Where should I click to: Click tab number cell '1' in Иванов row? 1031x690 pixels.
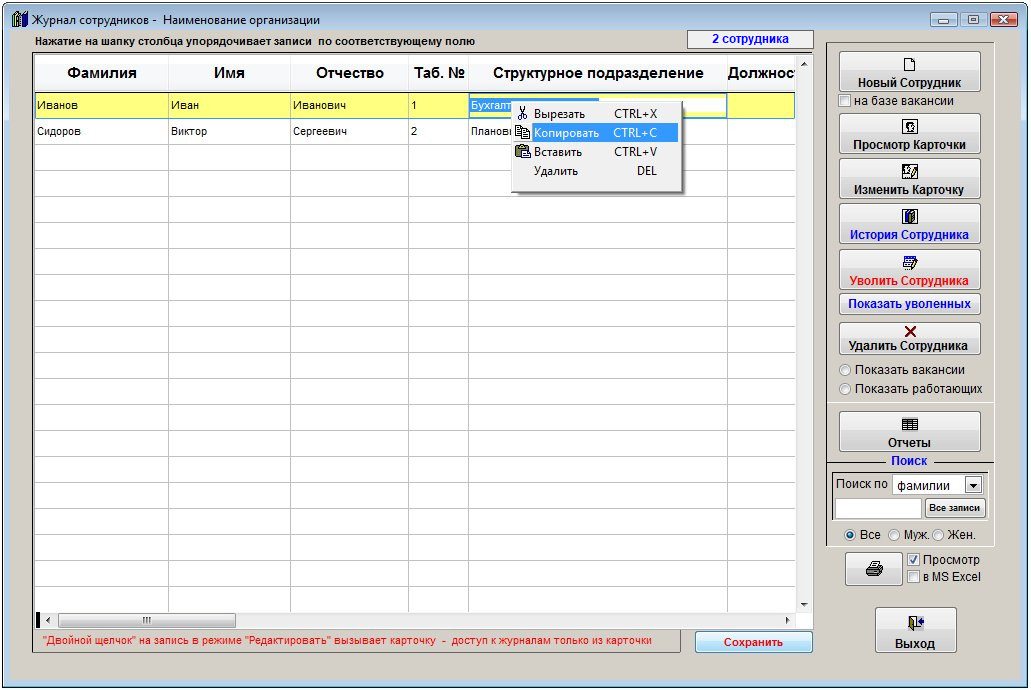click(439, 105)
